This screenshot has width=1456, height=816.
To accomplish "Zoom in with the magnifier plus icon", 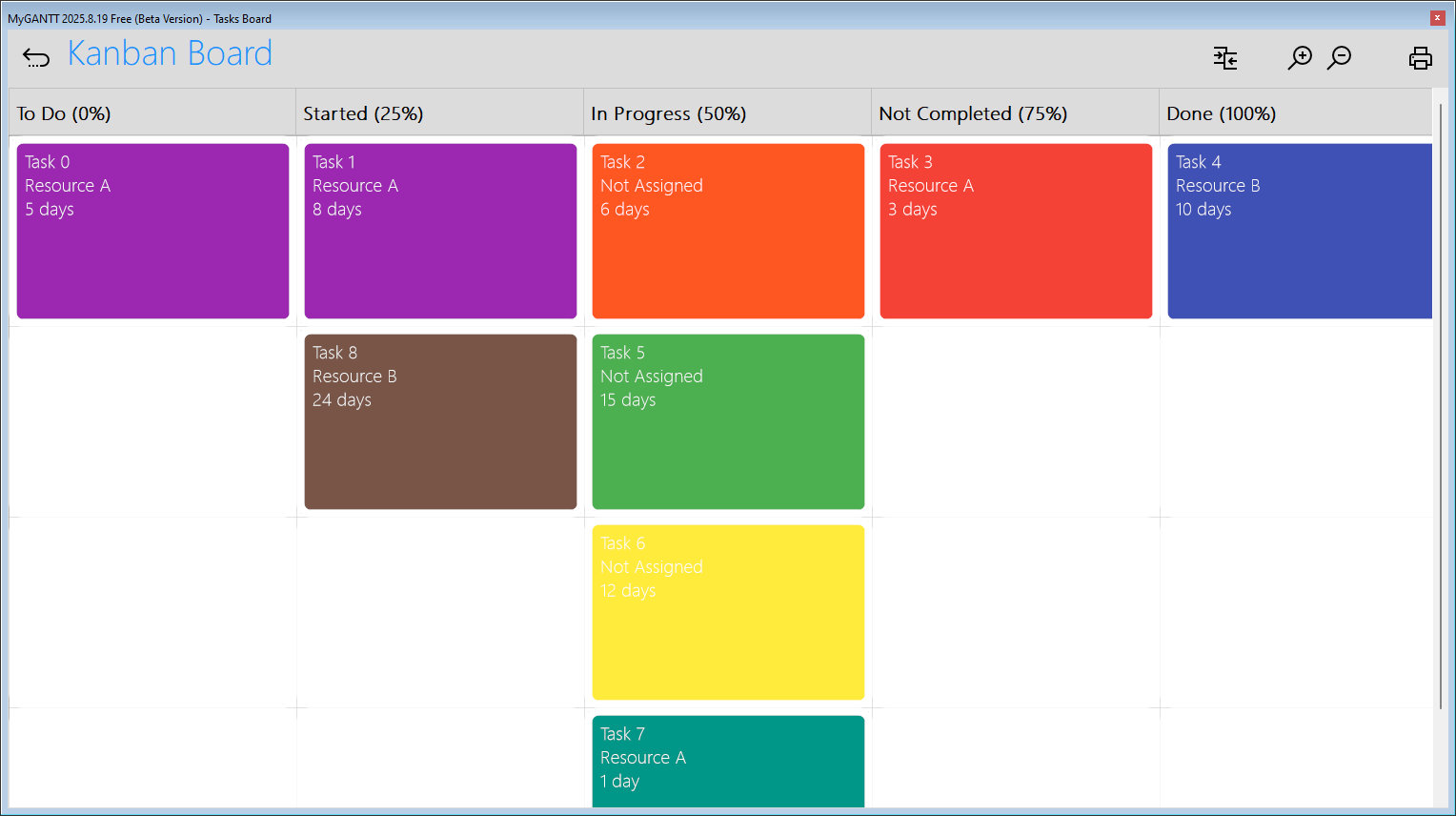I will (x=1300, y=58).
